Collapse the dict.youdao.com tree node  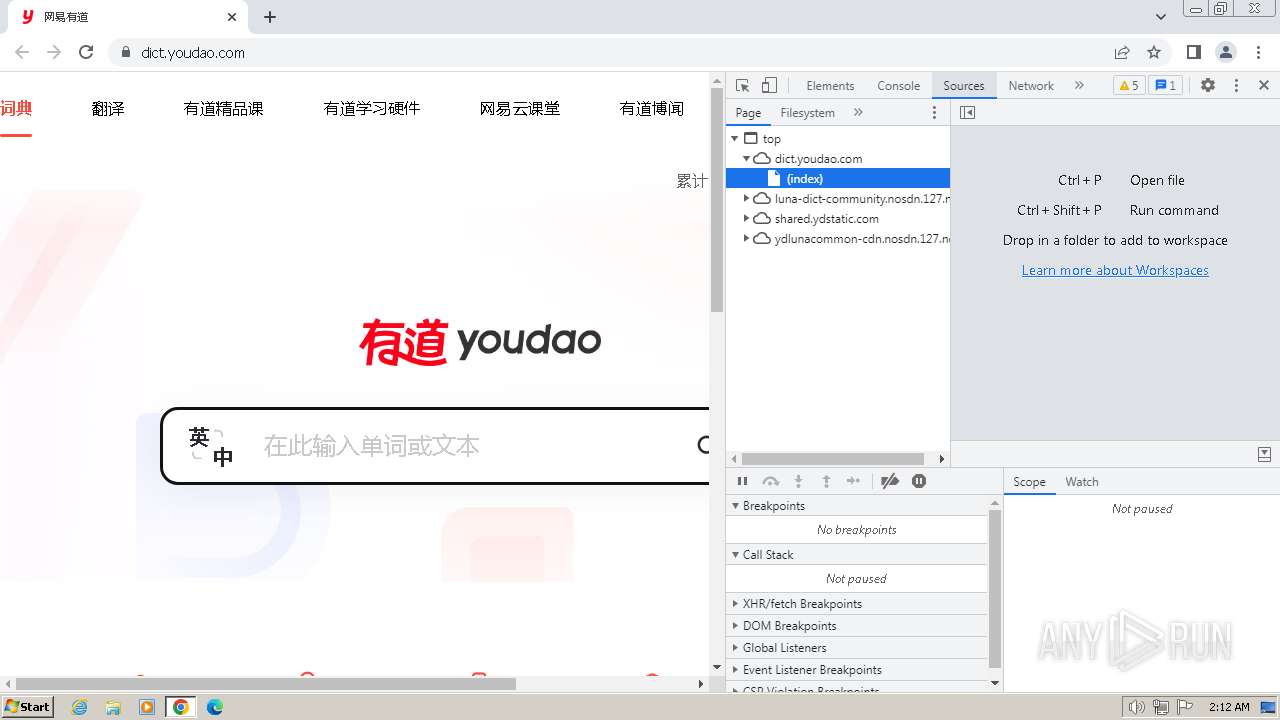(x=746, y=159)
